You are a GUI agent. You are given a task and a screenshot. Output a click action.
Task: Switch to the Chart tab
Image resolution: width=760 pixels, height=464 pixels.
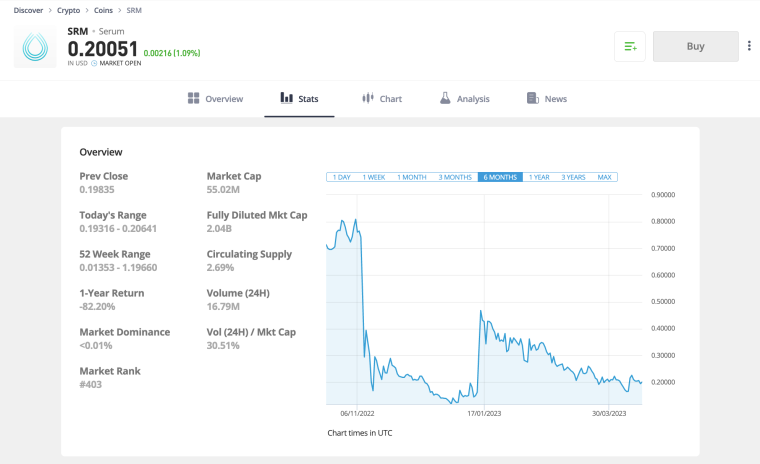[382, 99]
